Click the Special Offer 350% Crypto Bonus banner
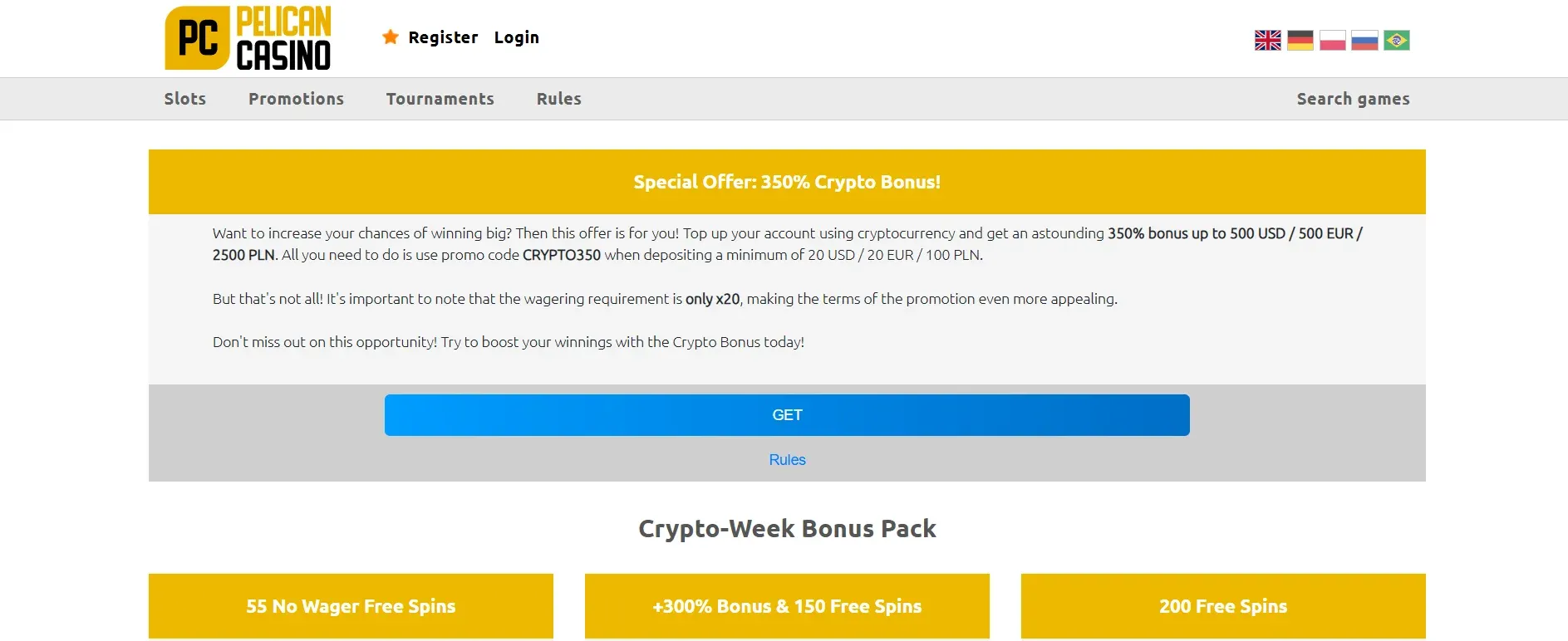This screenshot has width=1568, height=641. [x=787, y=182]
